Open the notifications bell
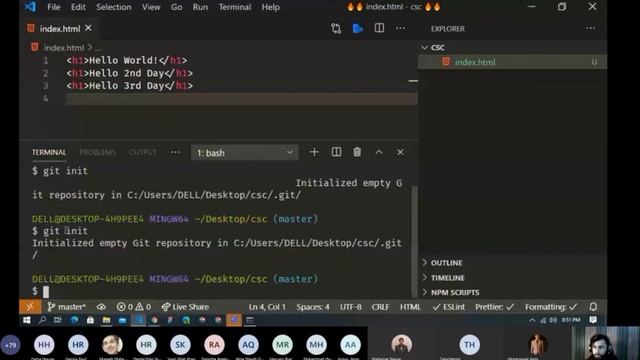This screenshot has width=640, height=360. (593, 307)
